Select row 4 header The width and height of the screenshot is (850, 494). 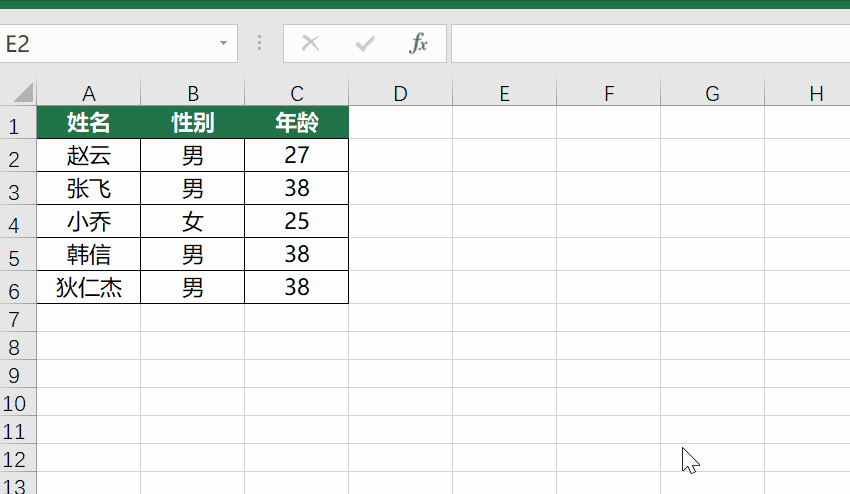[18, 222]
